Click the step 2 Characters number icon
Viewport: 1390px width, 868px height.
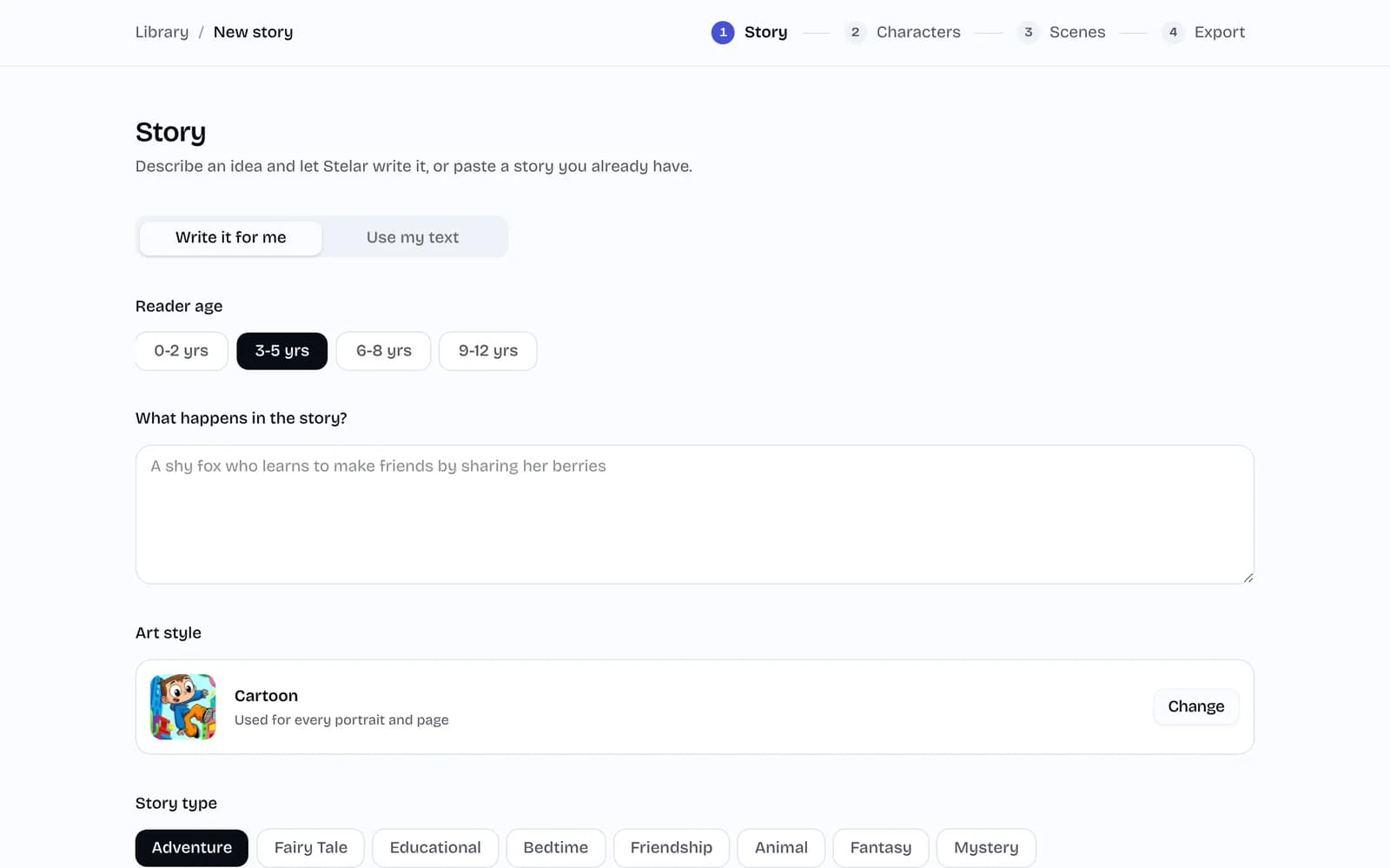coord(855,32)
